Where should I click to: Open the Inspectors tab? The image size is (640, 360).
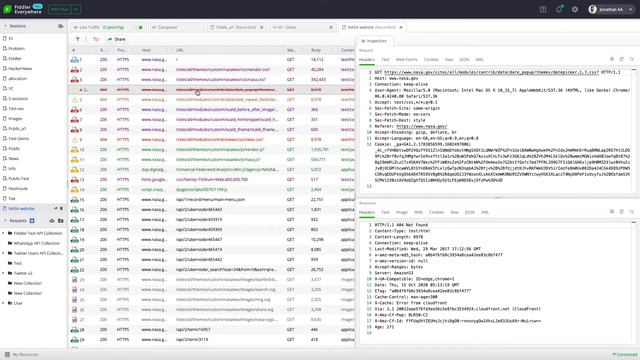pyautogui.click(x=374, y=41)
